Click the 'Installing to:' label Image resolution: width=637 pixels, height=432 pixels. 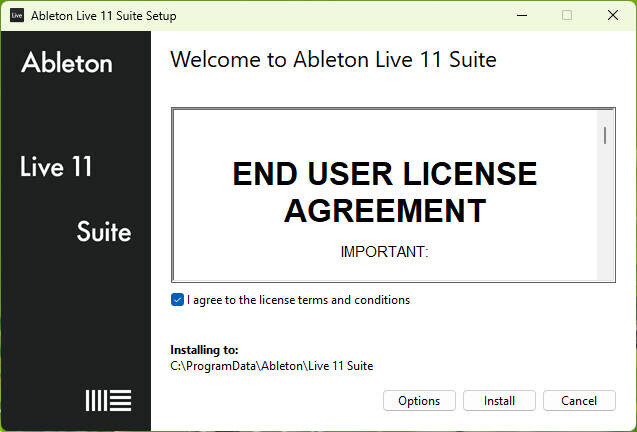[204, 350]
